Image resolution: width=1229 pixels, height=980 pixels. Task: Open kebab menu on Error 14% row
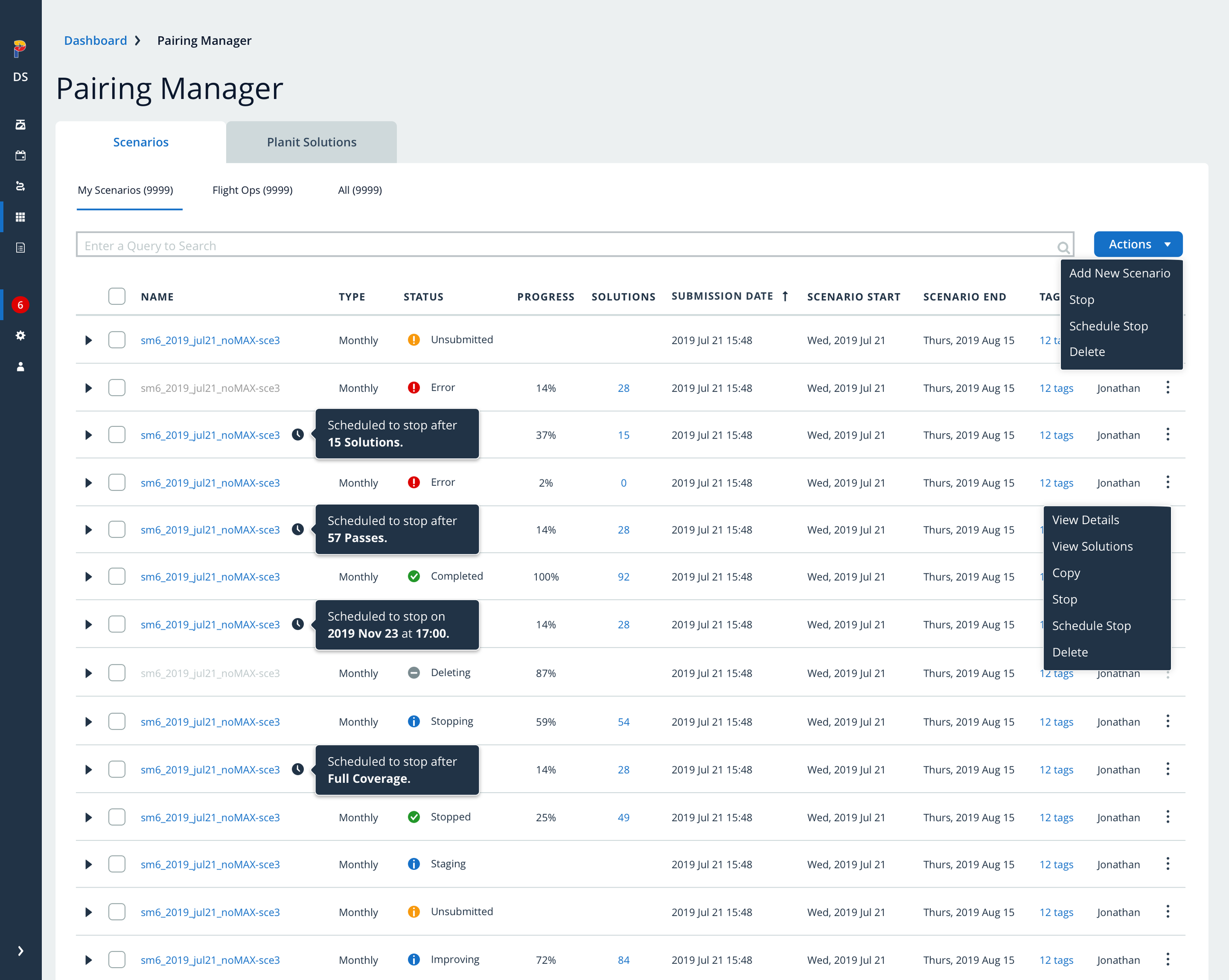pyautogui.click(x=1168, y=387)
